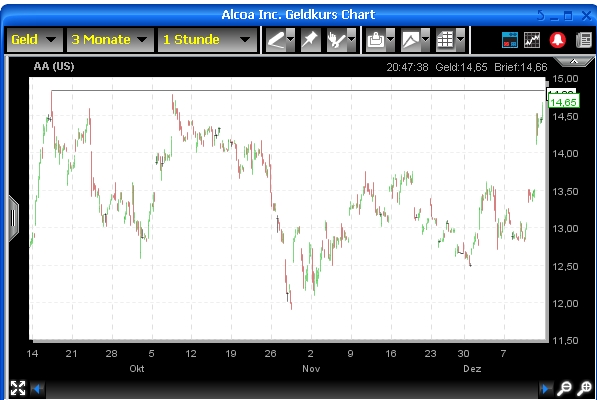Viewport: 597px width, 400px height.
Task: Zoom in with the plus magnifier
Action: point(584,389)
